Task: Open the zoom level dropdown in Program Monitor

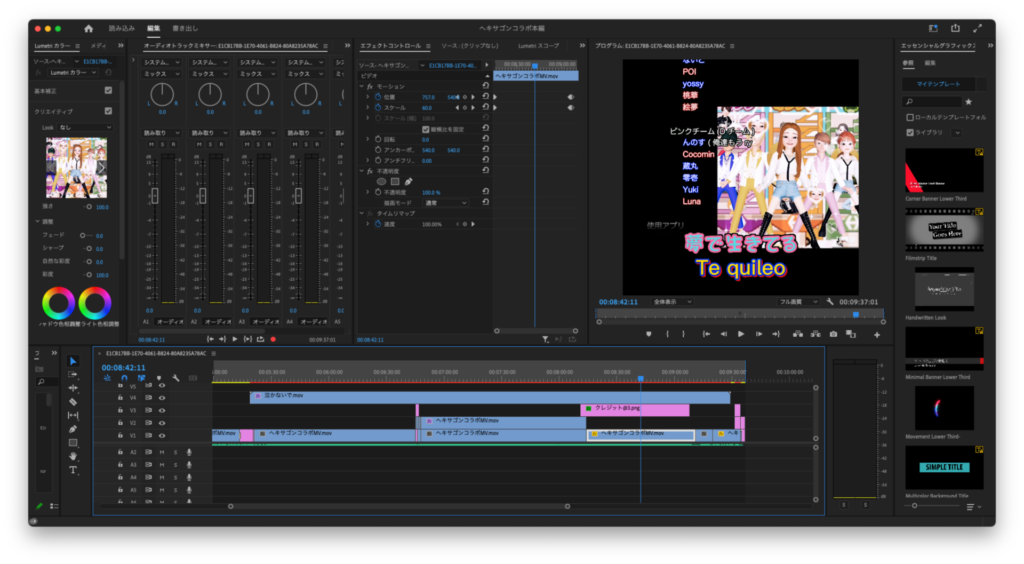Action: coord(673,302)
